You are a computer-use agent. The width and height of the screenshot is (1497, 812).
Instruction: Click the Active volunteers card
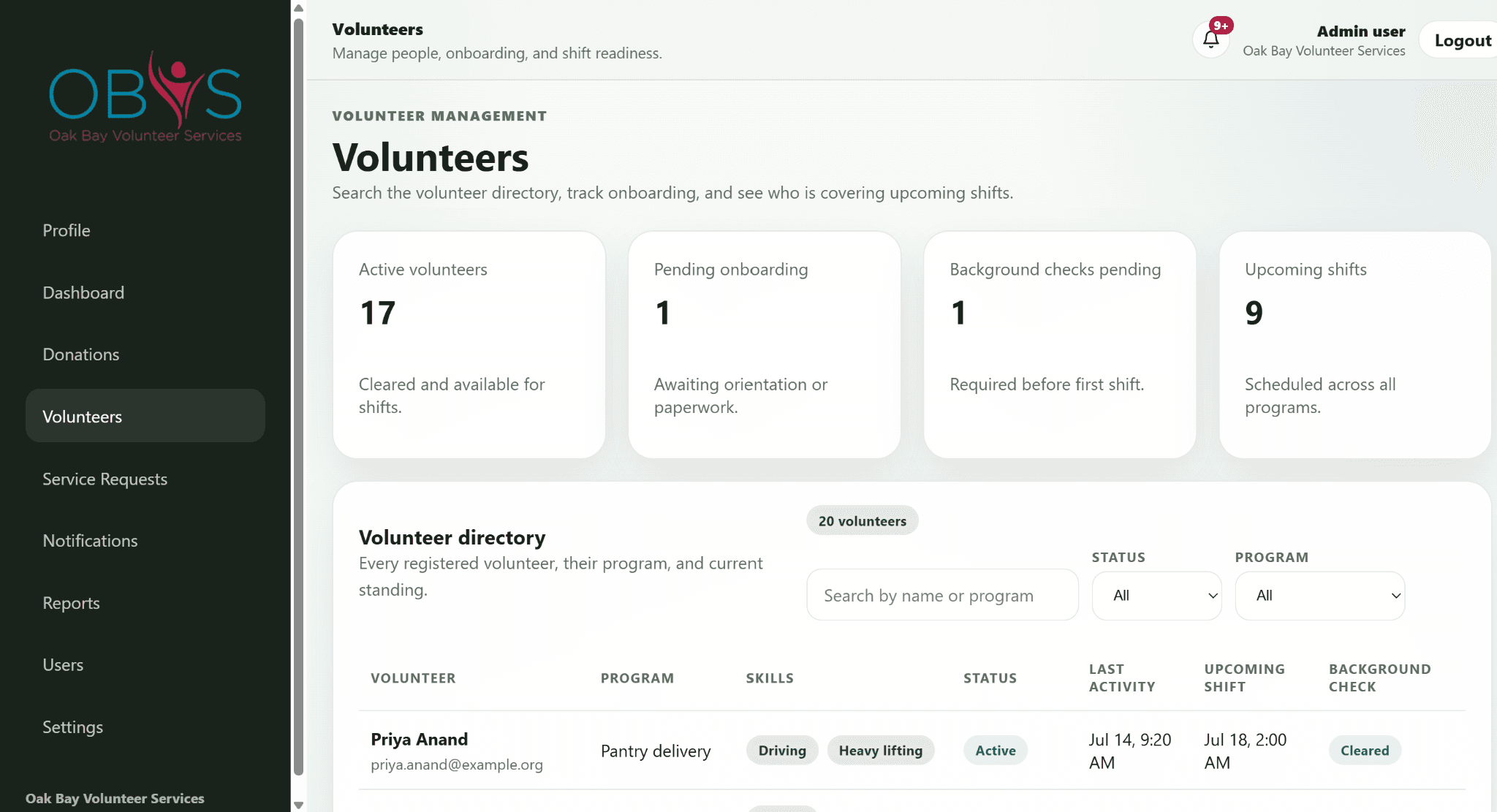(469, 345)
